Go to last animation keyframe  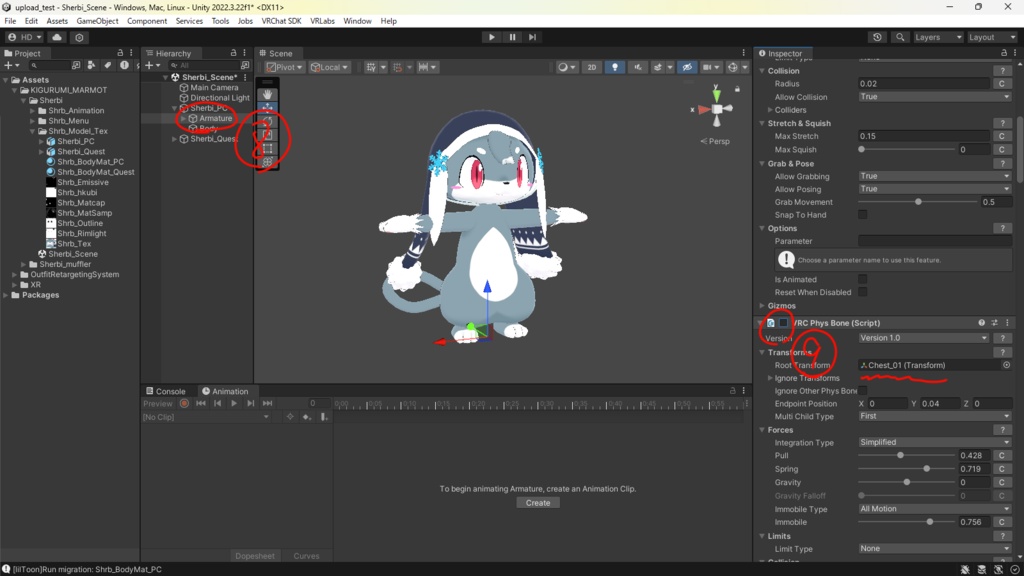[x=267, y=404]
